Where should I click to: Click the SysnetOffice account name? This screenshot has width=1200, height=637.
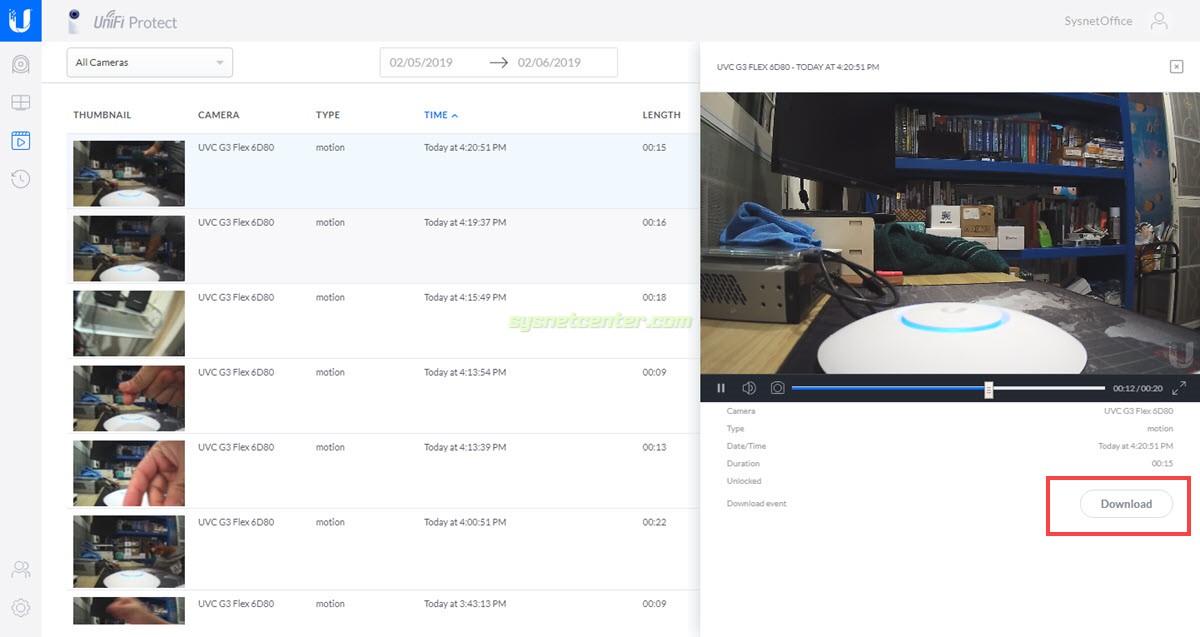click(x=1098, y=21)
